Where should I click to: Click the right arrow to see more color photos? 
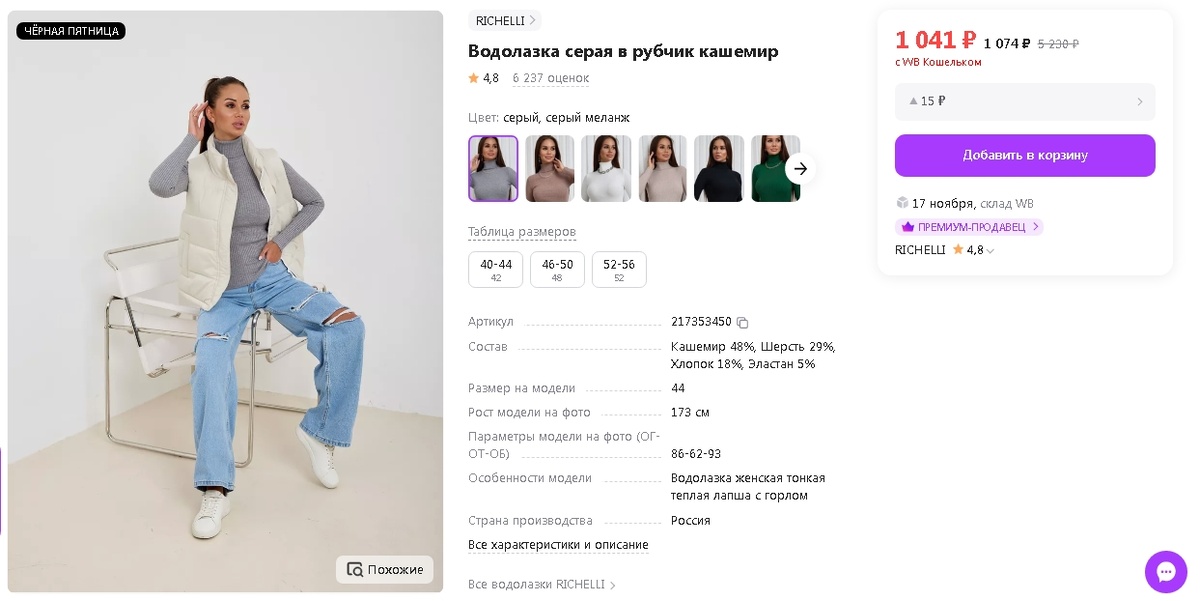pos(800,169)
